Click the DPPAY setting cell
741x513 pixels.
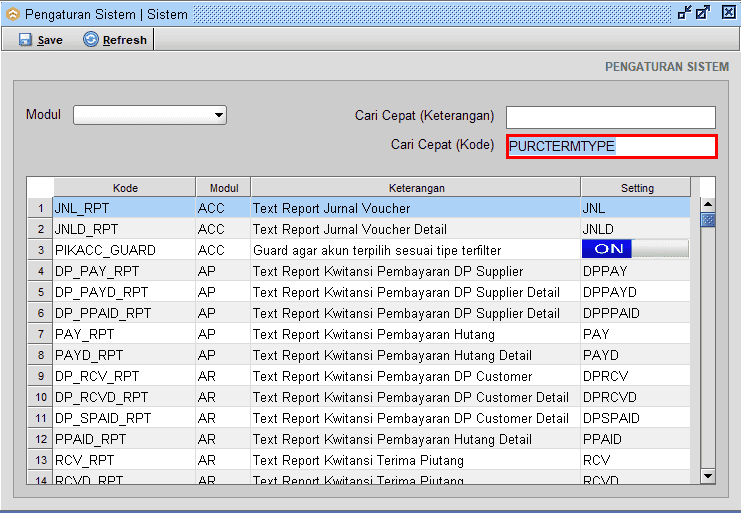[635, 271]
